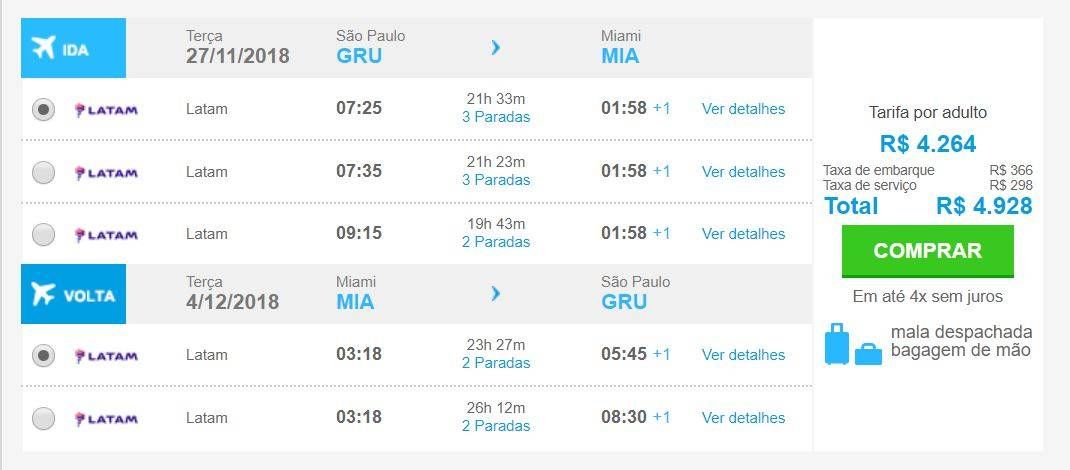Open 3 Paradas stops for the 07:25 flight
The width and height of the screenshot is (1070, 470).
[496, 117]
